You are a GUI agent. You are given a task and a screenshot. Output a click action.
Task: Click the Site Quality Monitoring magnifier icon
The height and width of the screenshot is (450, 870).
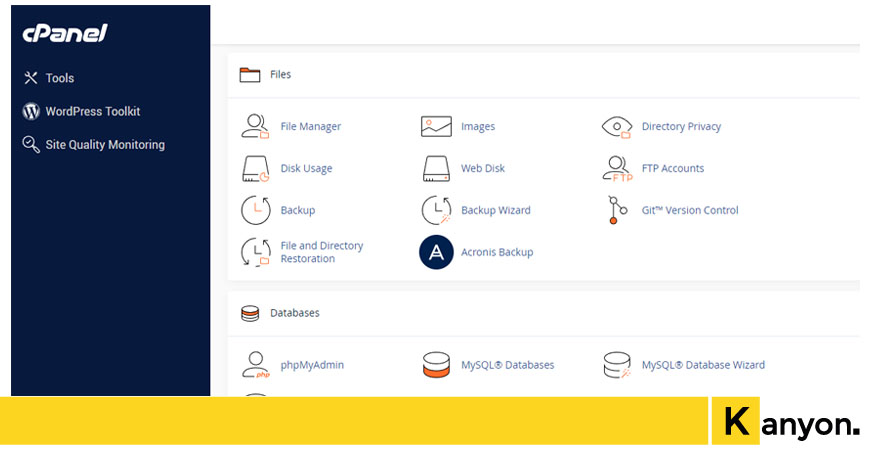(31, 144)
